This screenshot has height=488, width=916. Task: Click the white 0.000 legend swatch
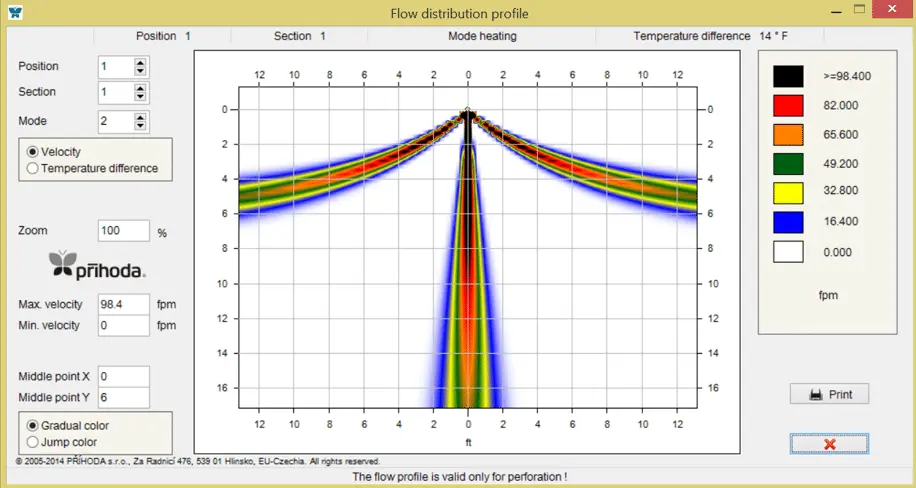pyautogui.click(x=788, y=252)
